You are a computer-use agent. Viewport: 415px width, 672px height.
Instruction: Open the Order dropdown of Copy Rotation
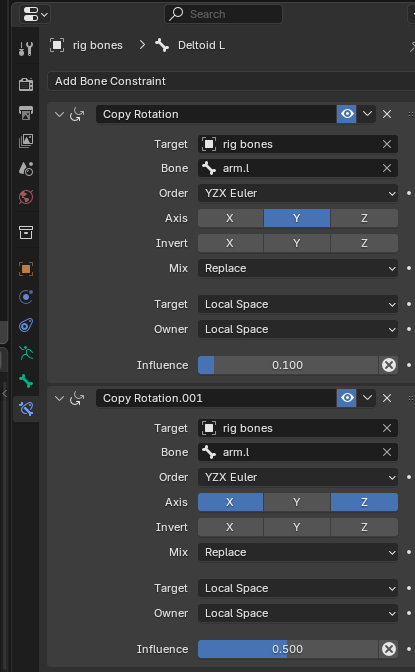(298, 193)
